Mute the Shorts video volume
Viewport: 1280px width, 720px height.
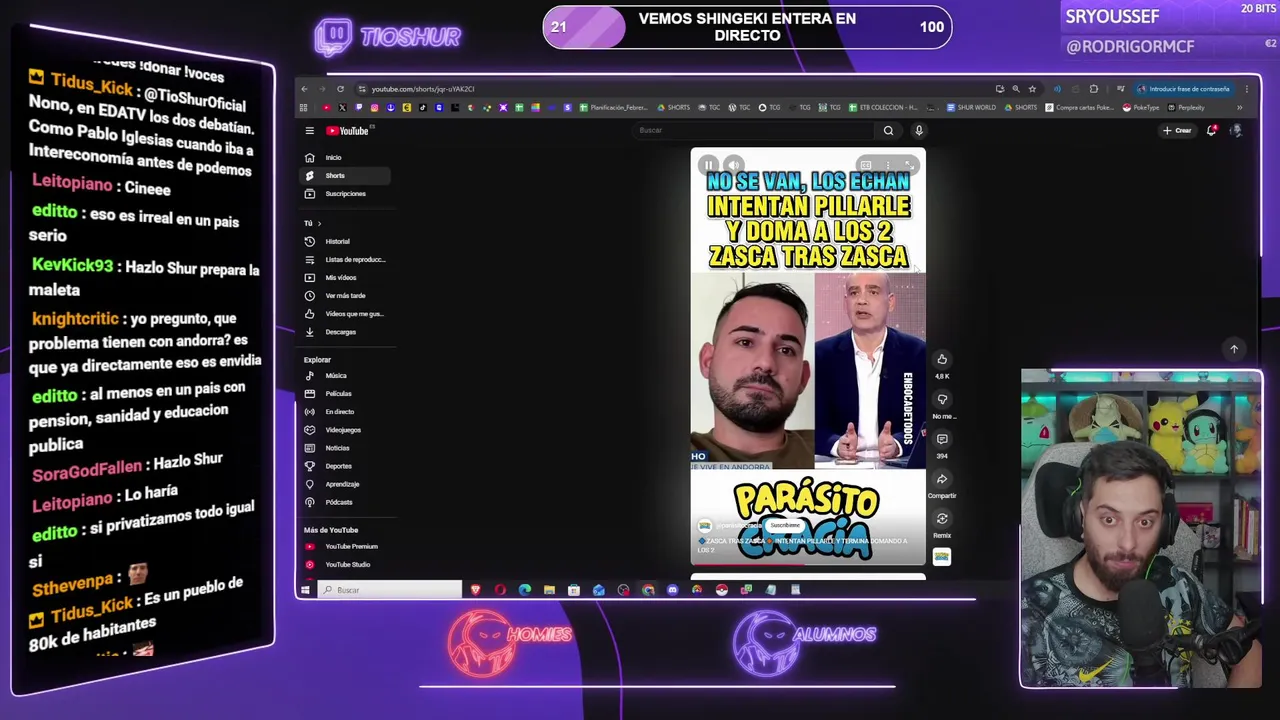[733, 165]
